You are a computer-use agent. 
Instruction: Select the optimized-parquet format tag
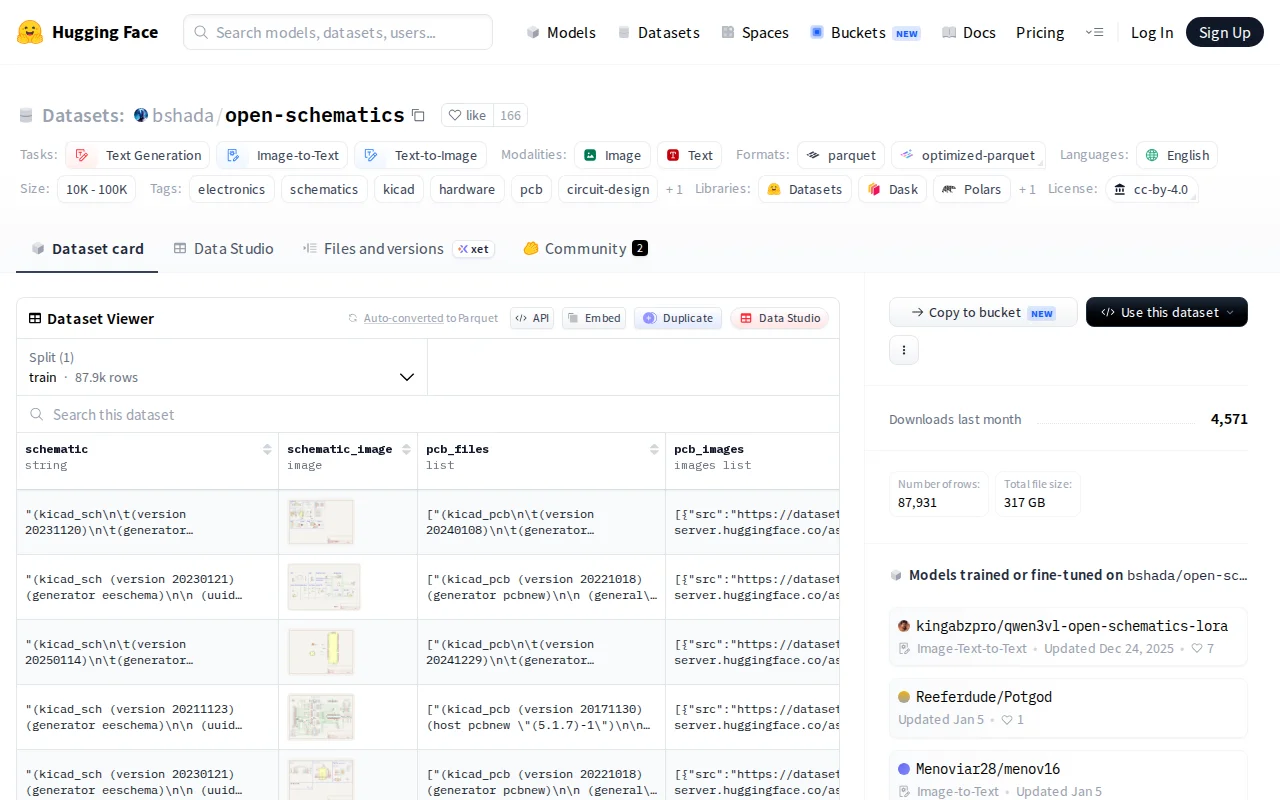[x=968, y=155]
